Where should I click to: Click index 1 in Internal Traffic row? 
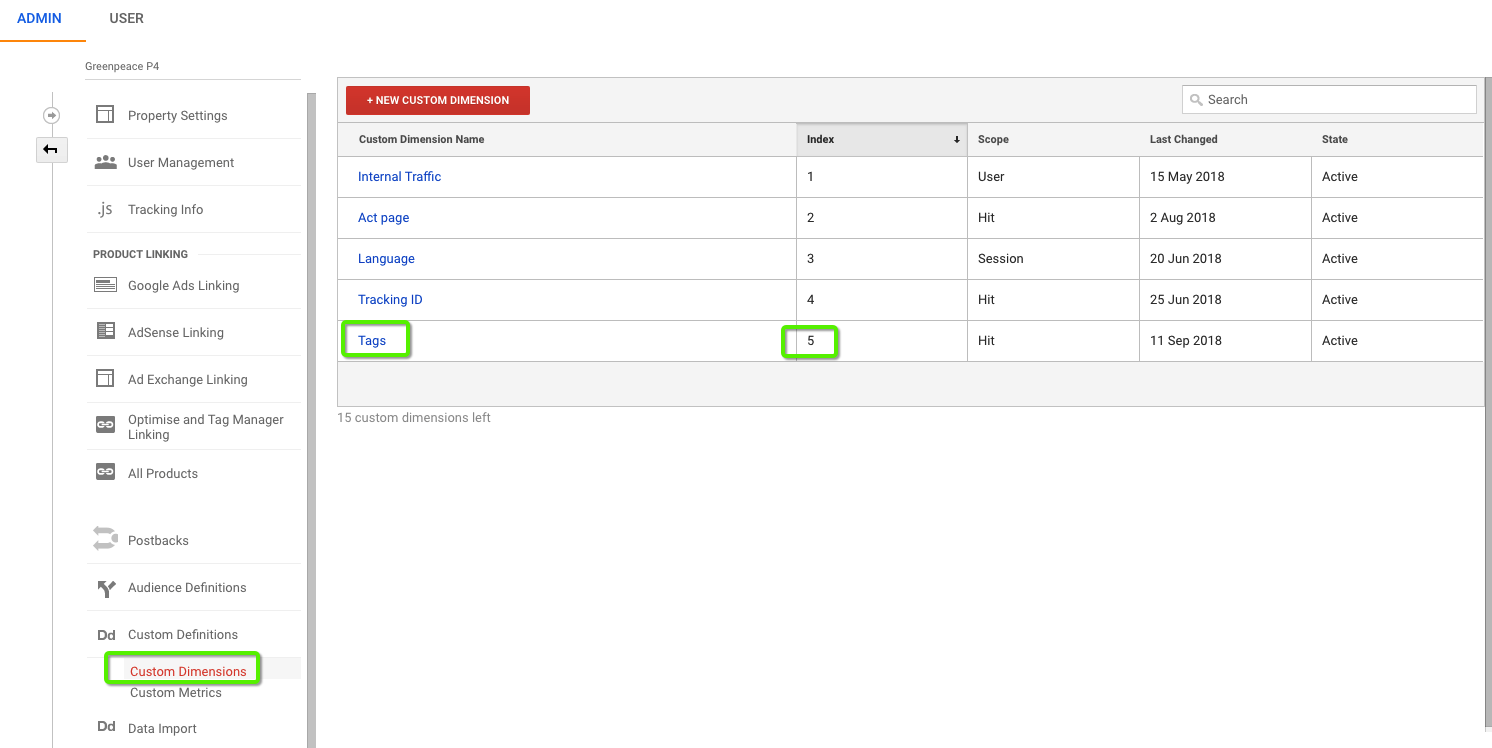pyautogui.click(x=810, y=176)
